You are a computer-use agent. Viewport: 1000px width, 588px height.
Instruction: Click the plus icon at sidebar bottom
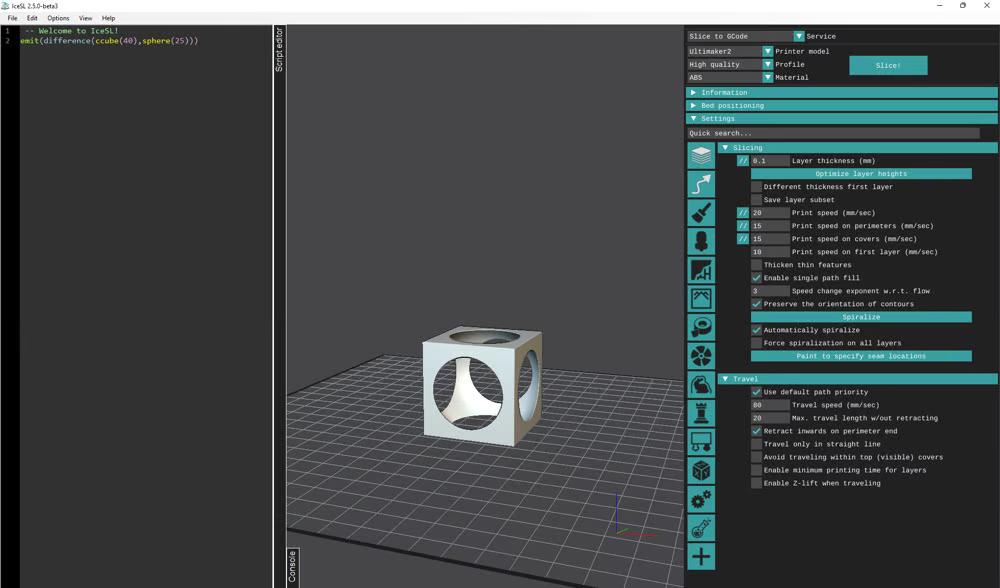(x=701, y=556)
